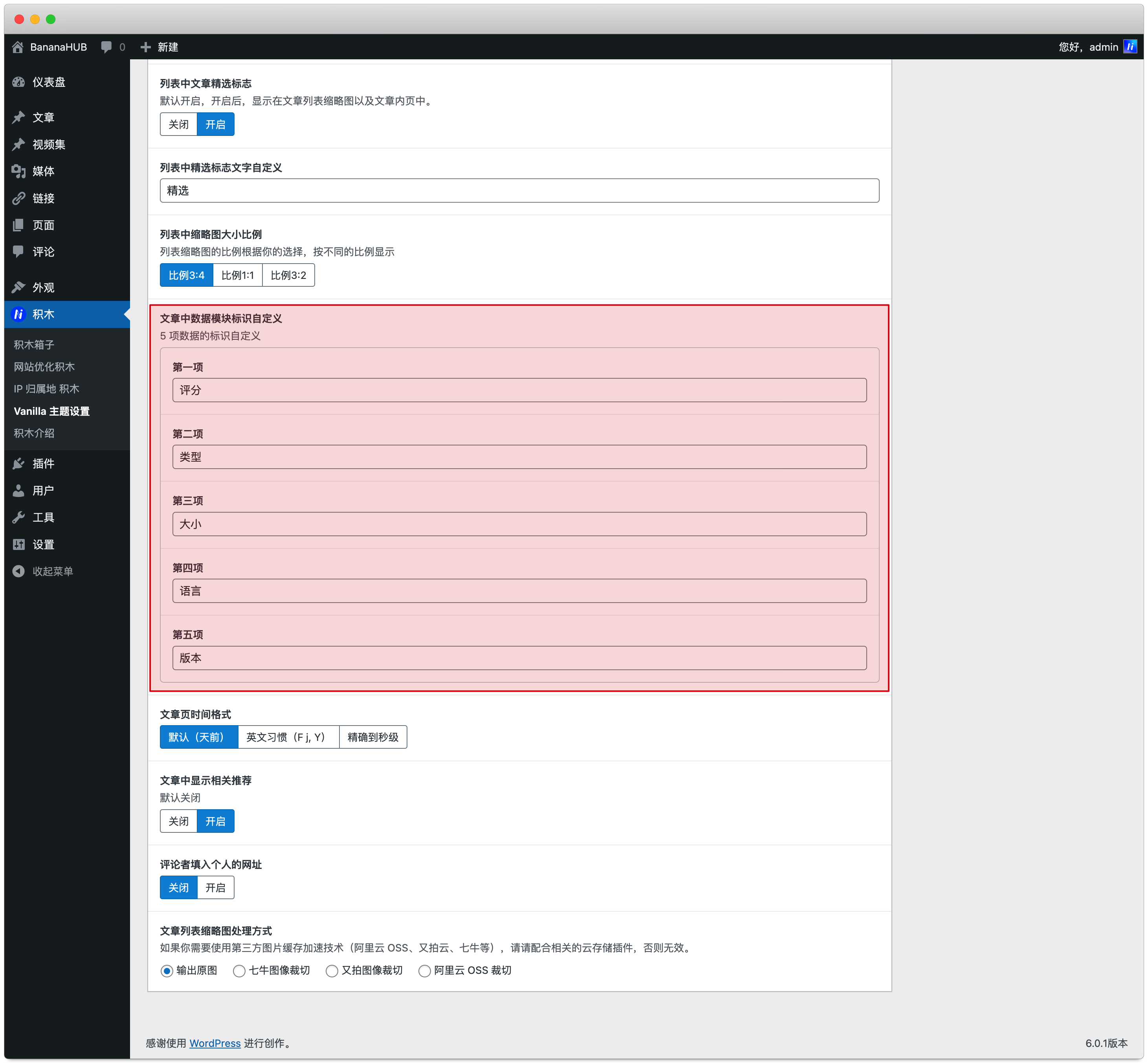The height and width of the screenshot is (1063, 1148).
Task: Turn off 列表中文章精选标志 with 关闭
Action: click(x=178, y=124)
